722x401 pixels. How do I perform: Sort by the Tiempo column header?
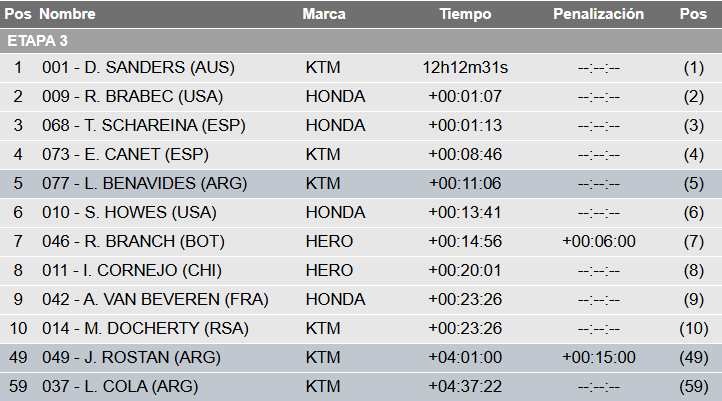pyautogui.click(x=465, y=15)
